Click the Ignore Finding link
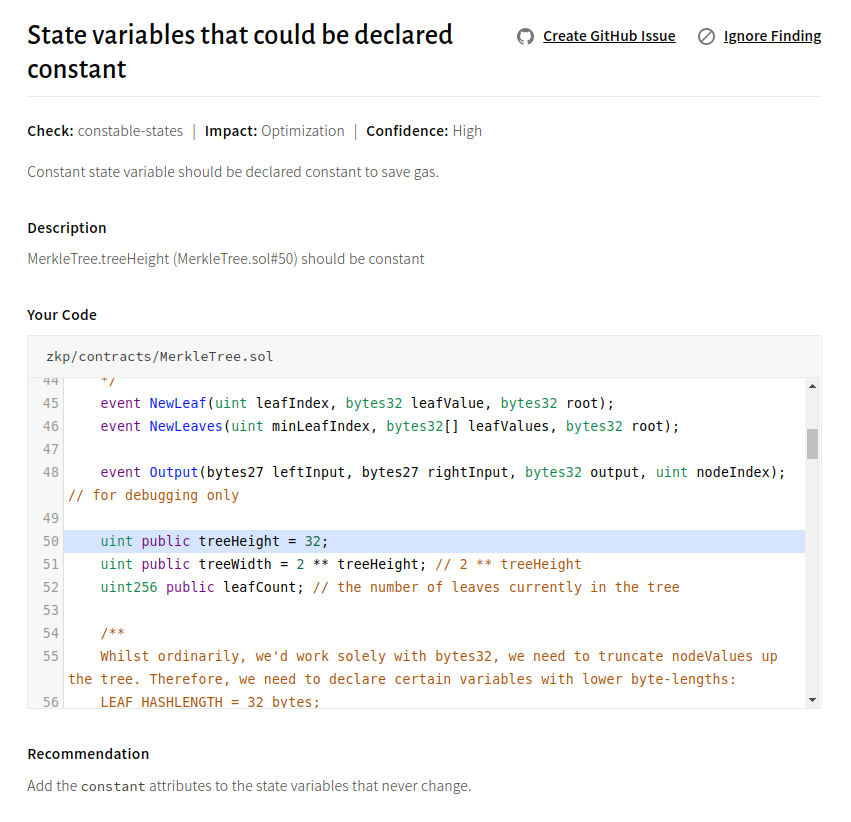The width and height of the screenshot is (851, 822). click(772, 36)
